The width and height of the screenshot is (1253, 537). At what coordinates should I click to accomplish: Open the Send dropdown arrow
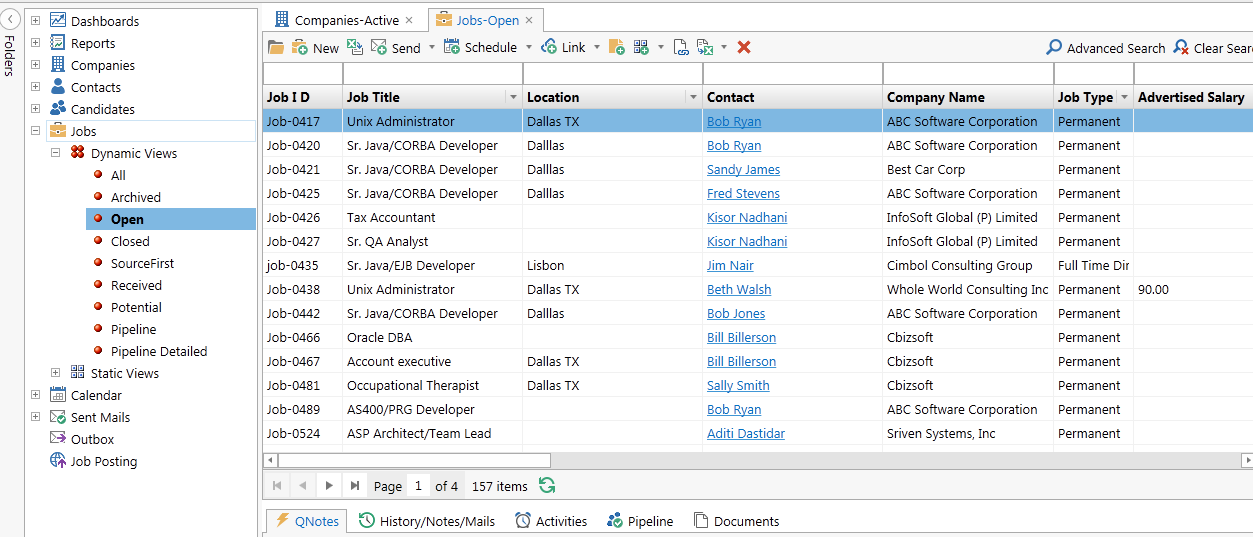click(432, 47)
